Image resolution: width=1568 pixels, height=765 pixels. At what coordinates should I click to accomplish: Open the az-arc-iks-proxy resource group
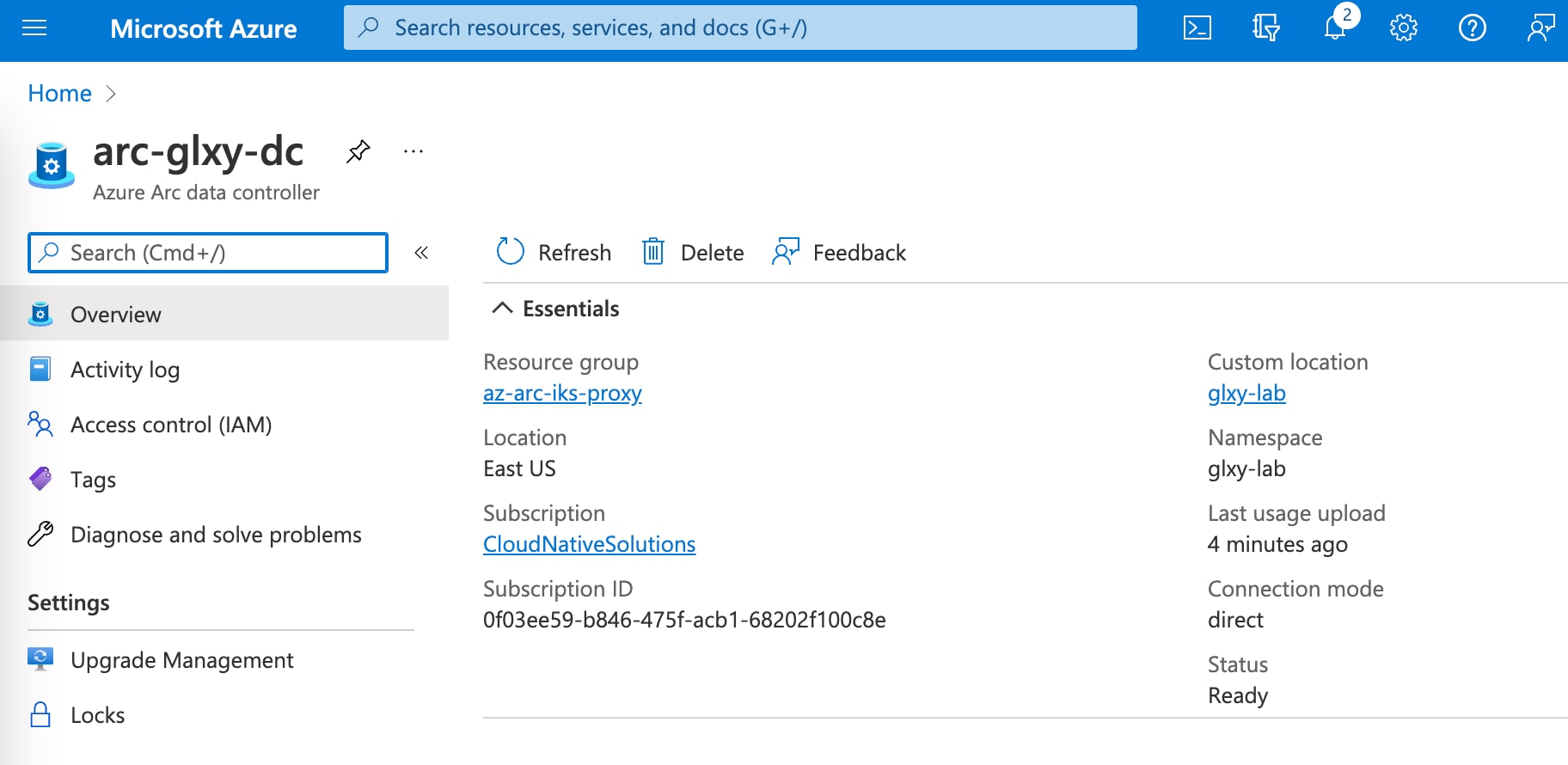(x=562, y=393)
